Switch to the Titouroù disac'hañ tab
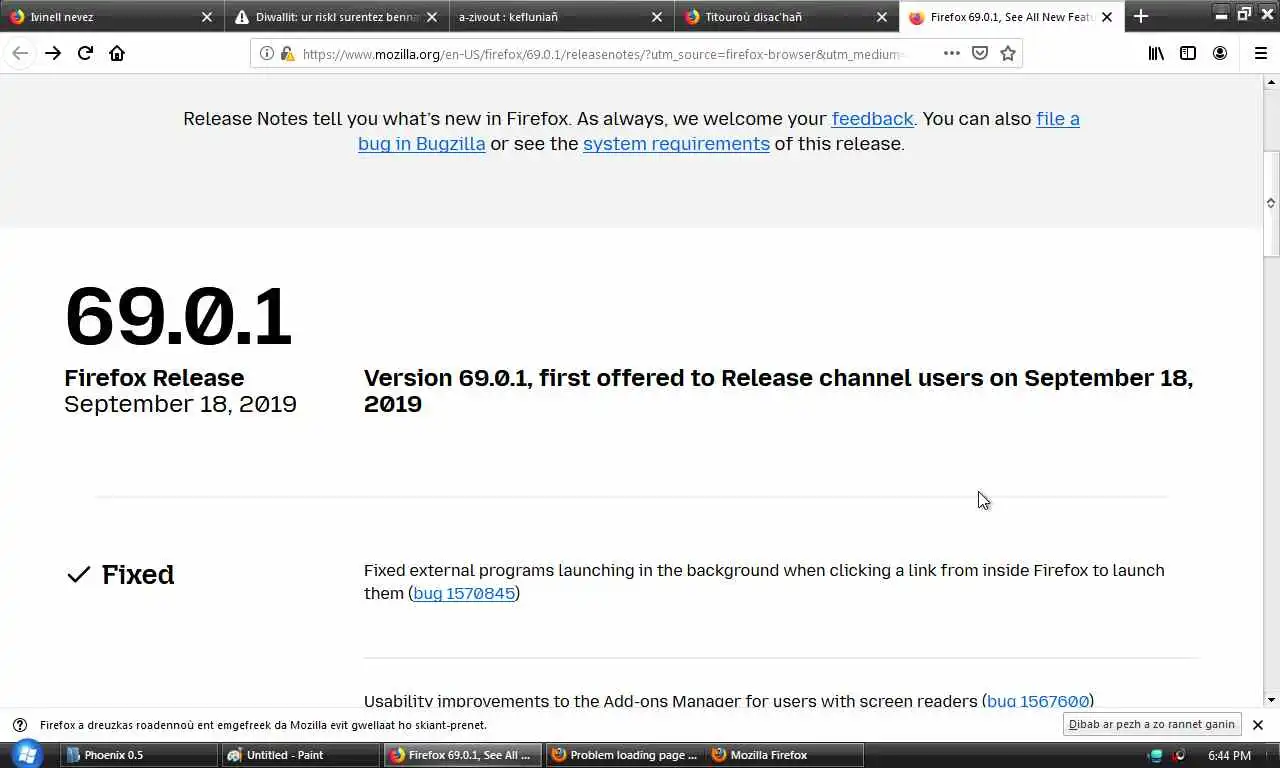 787,17
